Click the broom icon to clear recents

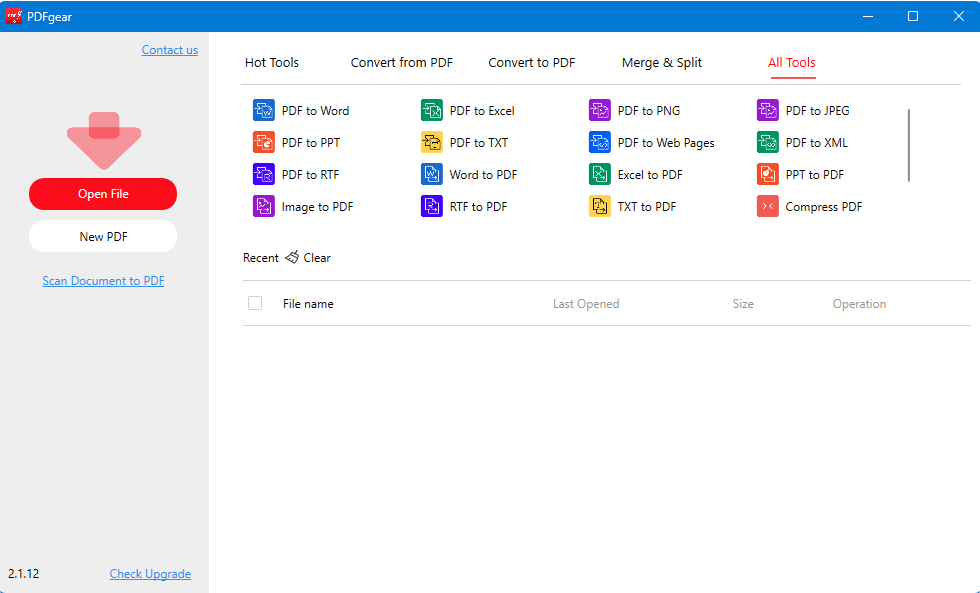pos(292,258)
